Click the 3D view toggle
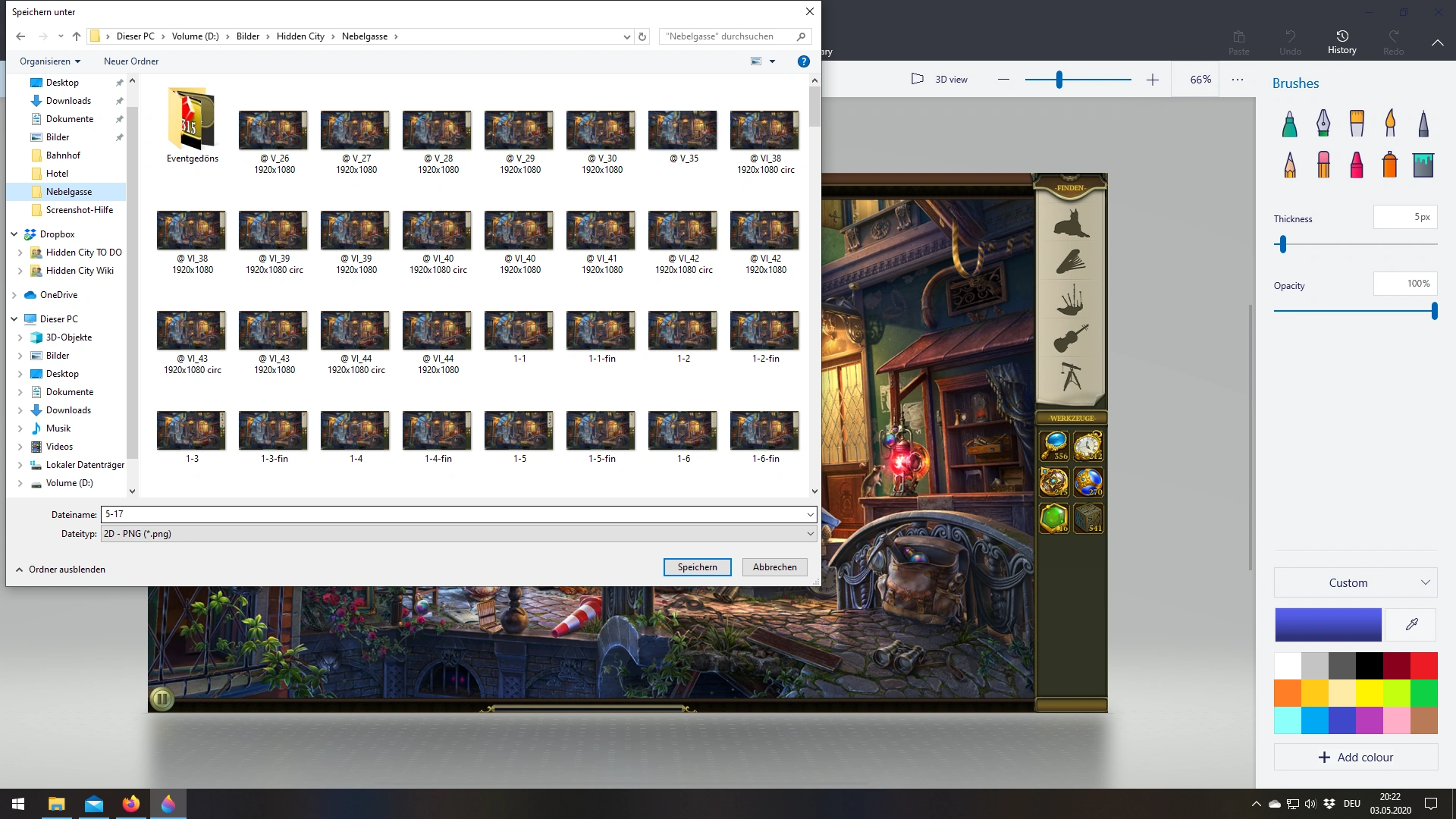This screenshot has height=819, width=1456. tap(940, 79)
